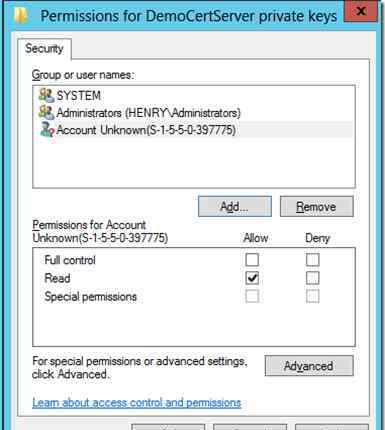Viewport: 385px width, 430px height.
Task: Check Allow for Full control
Action: pos(252,260)
